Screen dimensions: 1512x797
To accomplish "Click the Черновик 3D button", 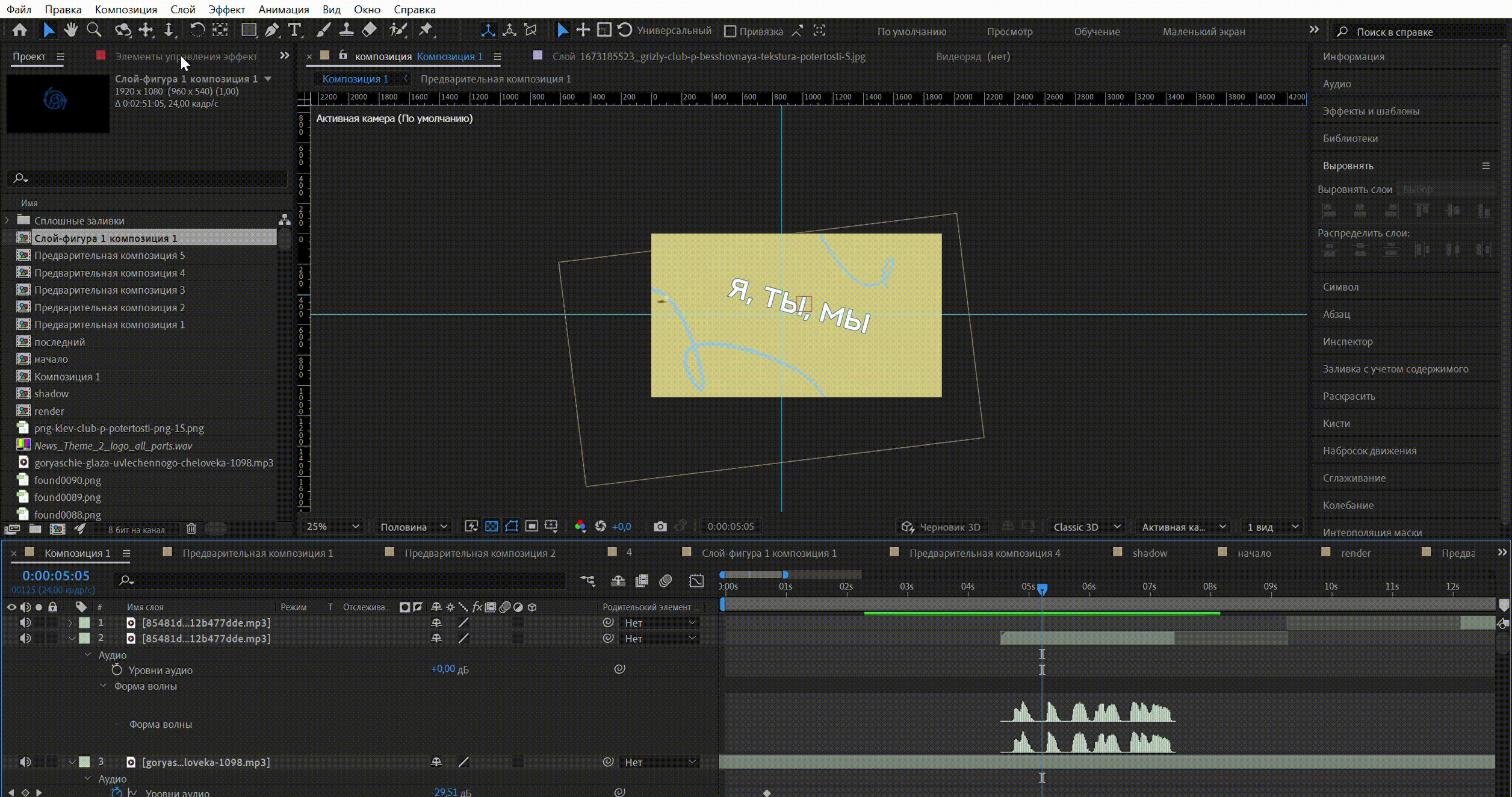I will coord(942,527).
